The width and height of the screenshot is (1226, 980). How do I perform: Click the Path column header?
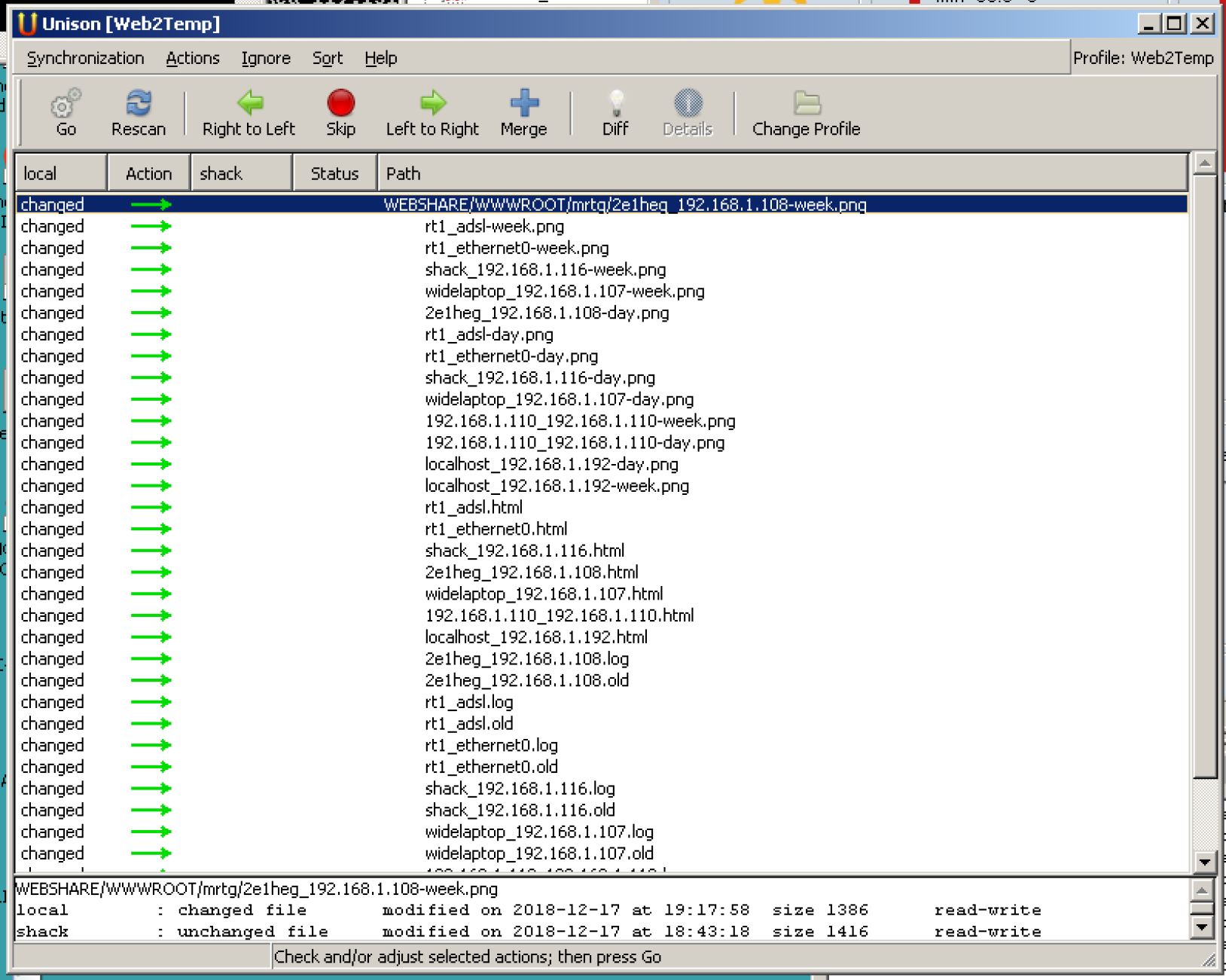point(782,173)
